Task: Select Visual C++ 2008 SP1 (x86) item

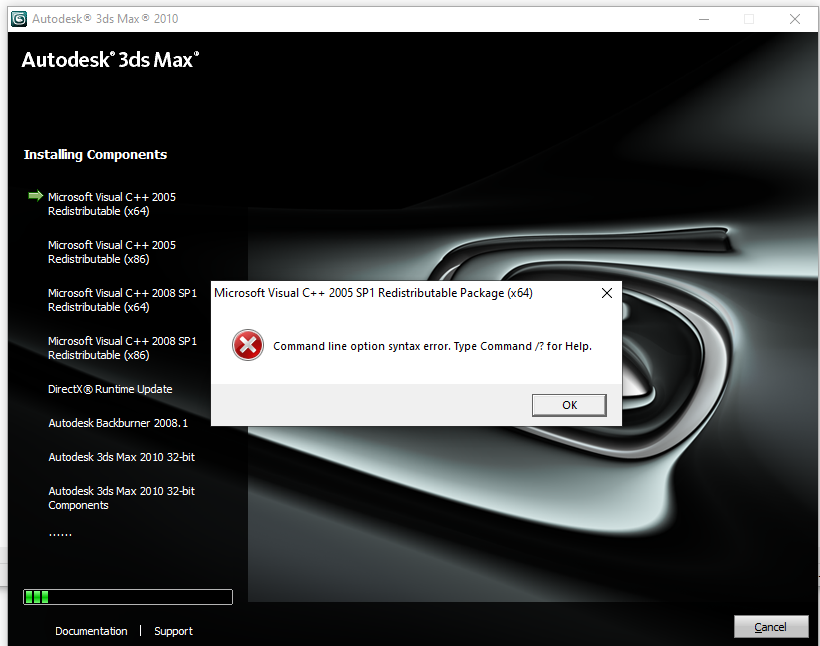Action: pyautogui.click(x=122, y=348)
